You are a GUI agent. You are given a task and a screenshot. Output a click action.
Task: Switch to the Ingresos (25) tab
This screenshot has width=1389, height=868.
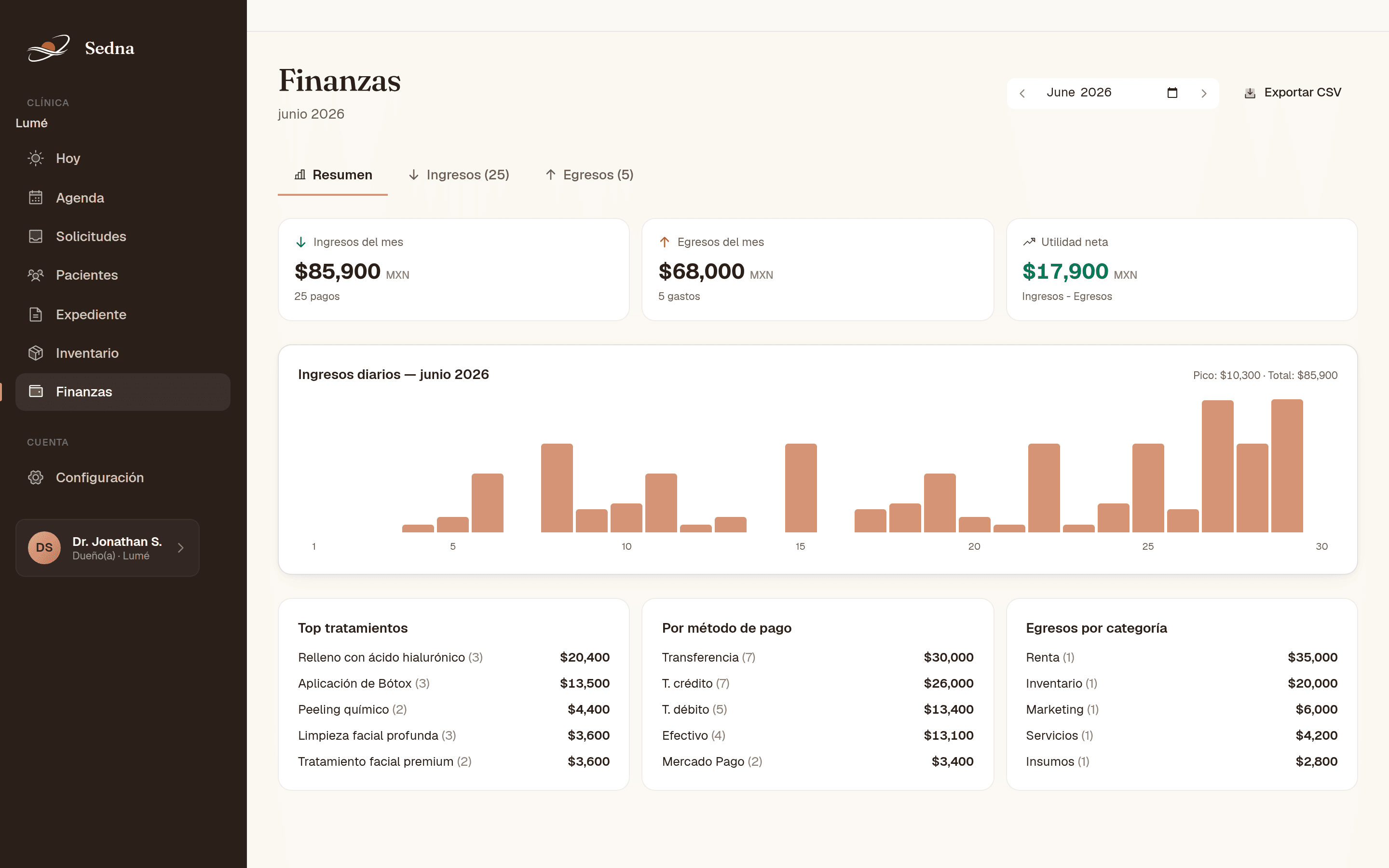click(459, 175)
